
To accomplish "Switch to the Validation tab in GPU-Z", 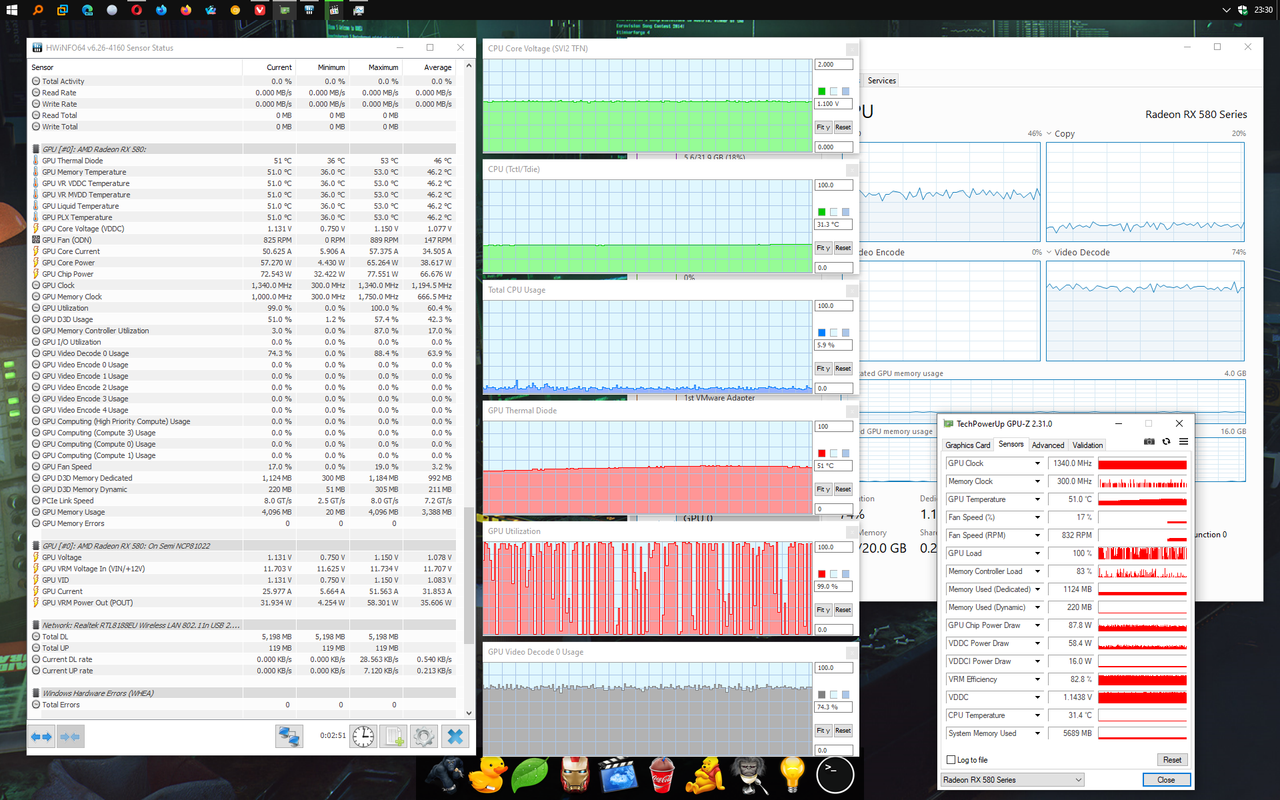I will point(1090,444).
